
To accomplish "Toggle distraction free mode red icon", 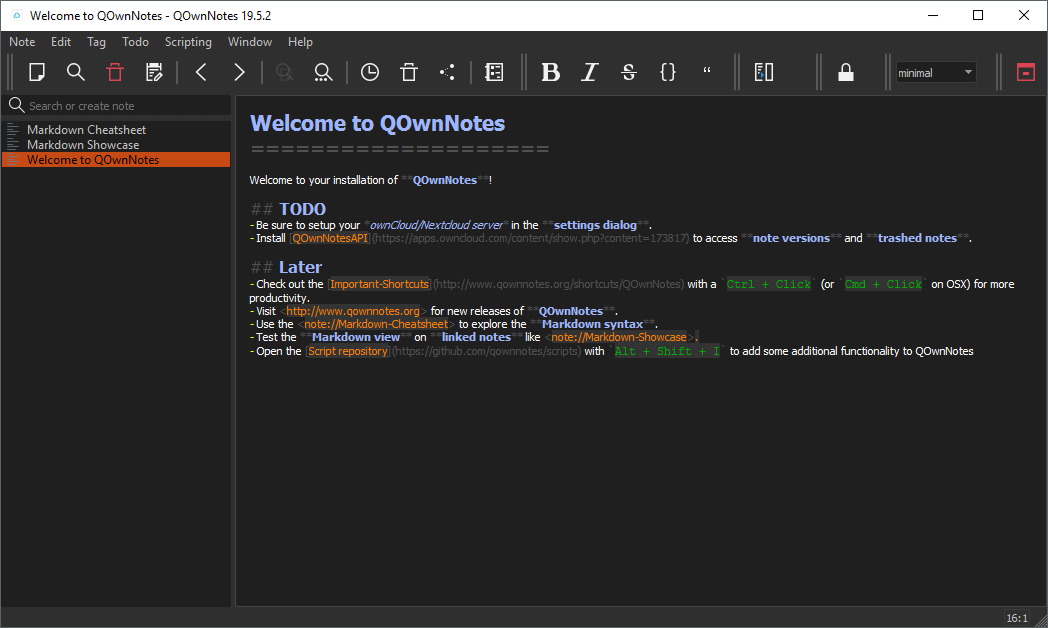I will click(x=1026, y=72).
